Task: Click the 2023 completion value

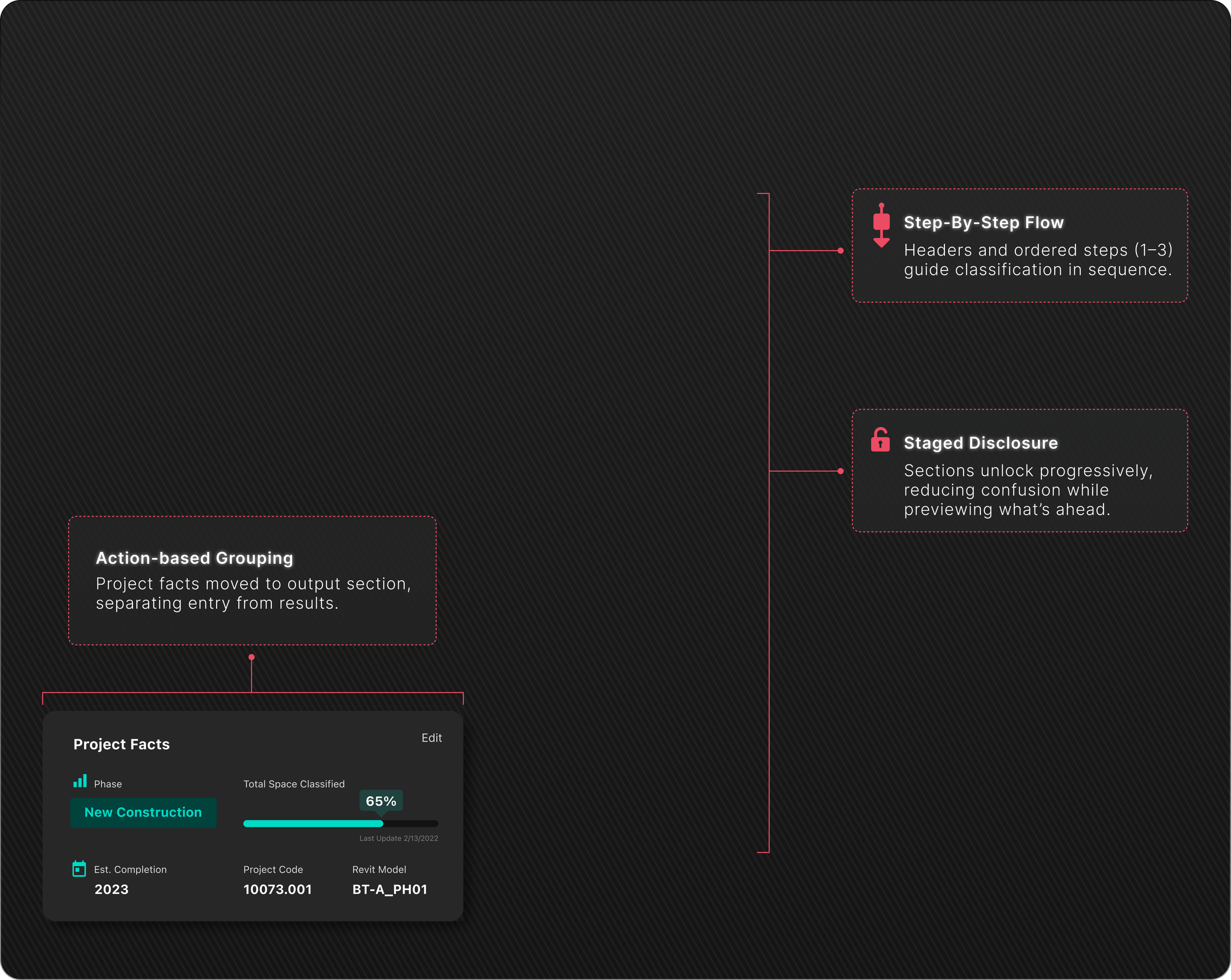Action: (111, 889)
